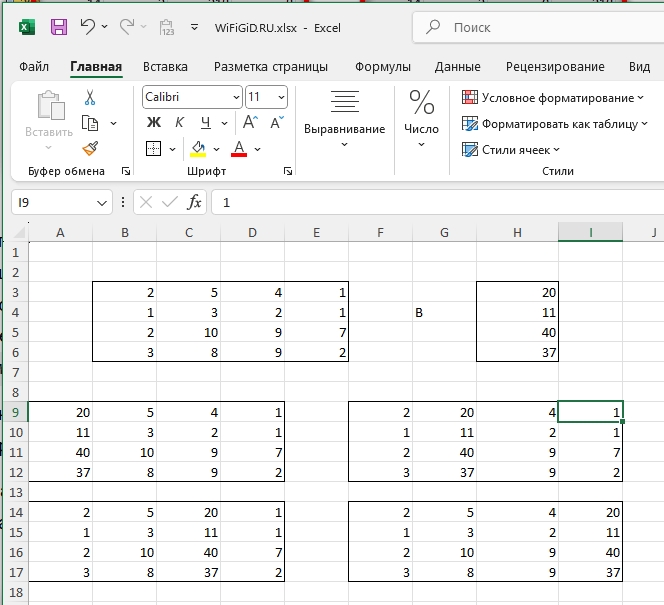
Task: Click the three-dot handle beside the Name Box
Action: 123,202
